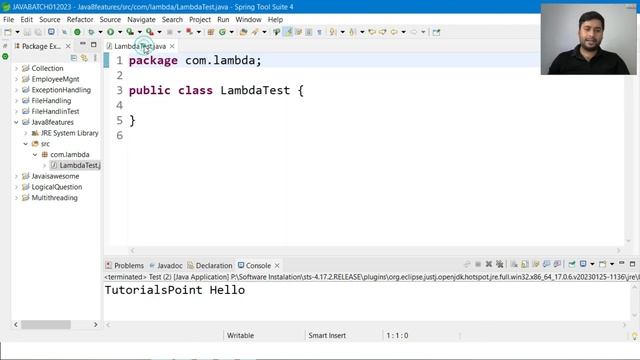This screenshot has width=640, height=360.
Task: Open the Refactor menu
Action: 80,20
